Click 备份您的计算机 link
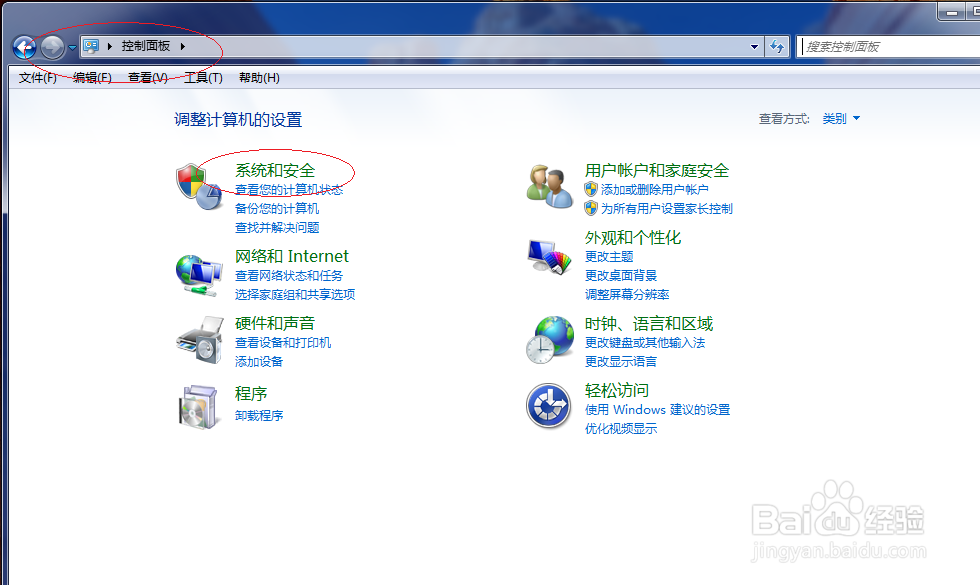This screenshot has height=585, width=980. click(277, 209)
